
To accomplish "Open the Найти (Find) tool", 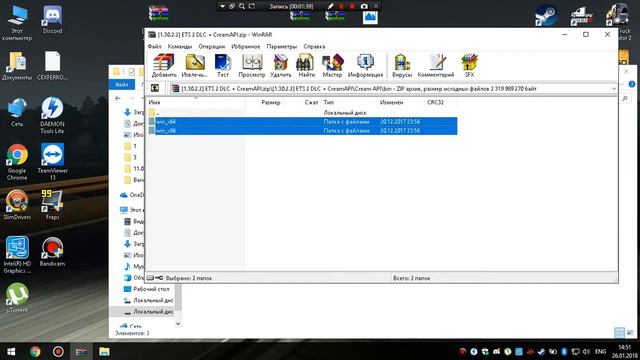I will [x=306, y=66].
